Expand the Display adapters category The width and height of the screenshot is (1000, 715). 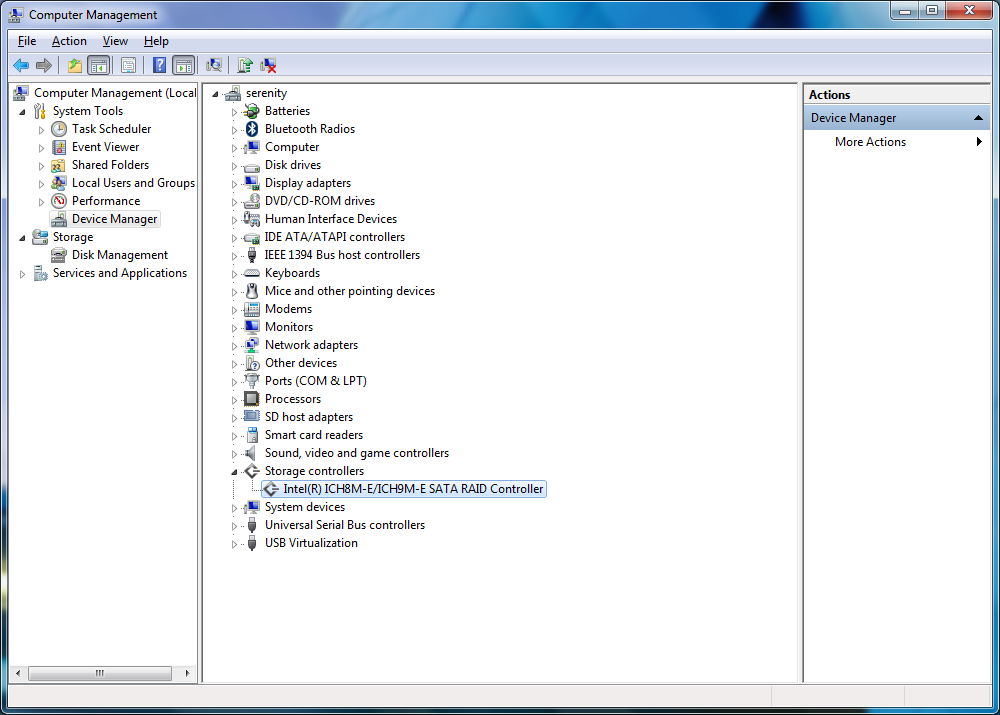(234, 184)
